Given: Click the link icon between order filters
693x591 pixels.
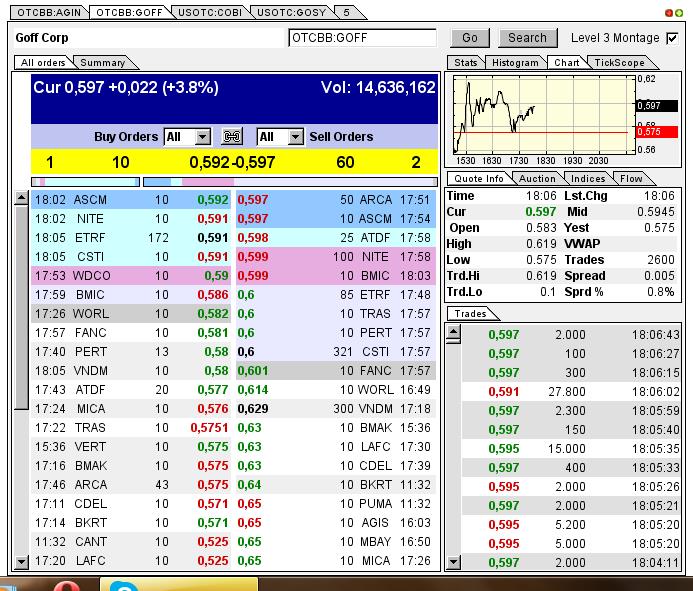Looking at the screenshot, I should pos(232,137).
